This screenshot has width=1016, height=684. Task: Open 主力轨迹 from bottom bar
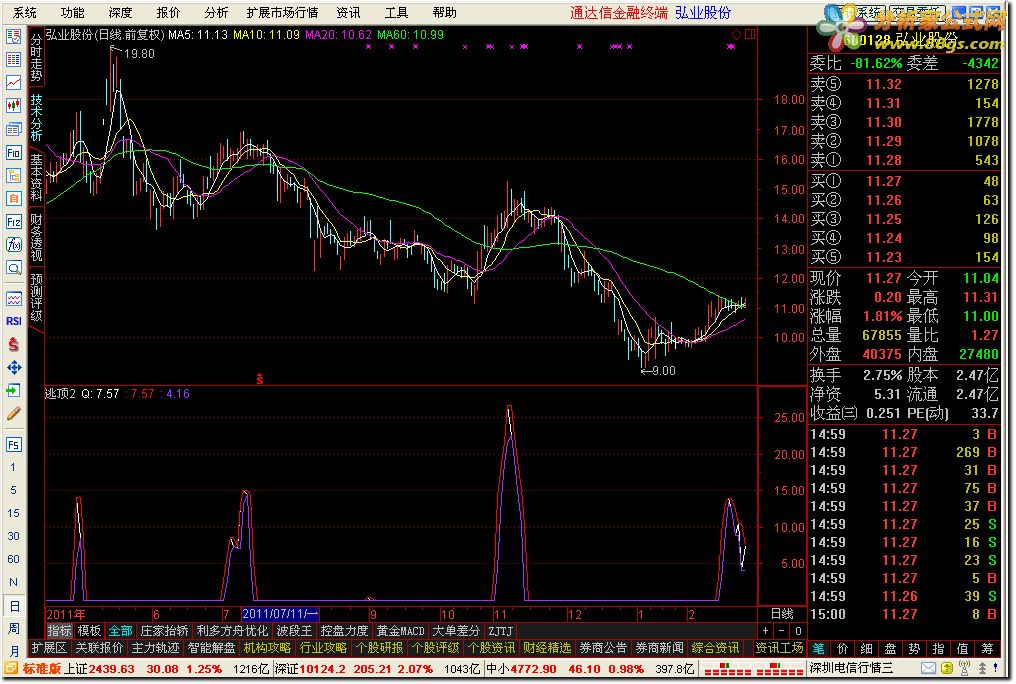tap(155, 648)
